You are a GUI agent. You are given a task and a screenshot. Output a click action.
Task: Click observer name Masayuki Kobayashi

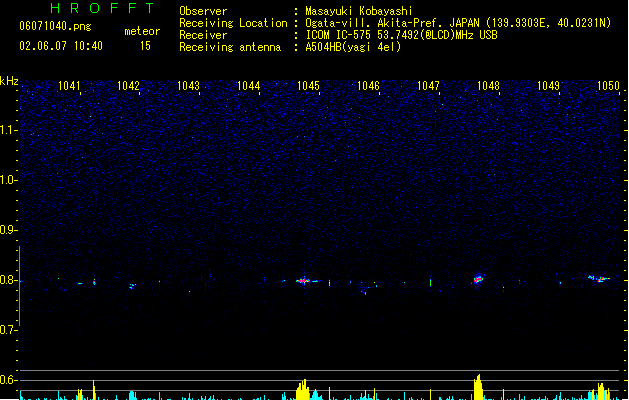click(359, 11)
